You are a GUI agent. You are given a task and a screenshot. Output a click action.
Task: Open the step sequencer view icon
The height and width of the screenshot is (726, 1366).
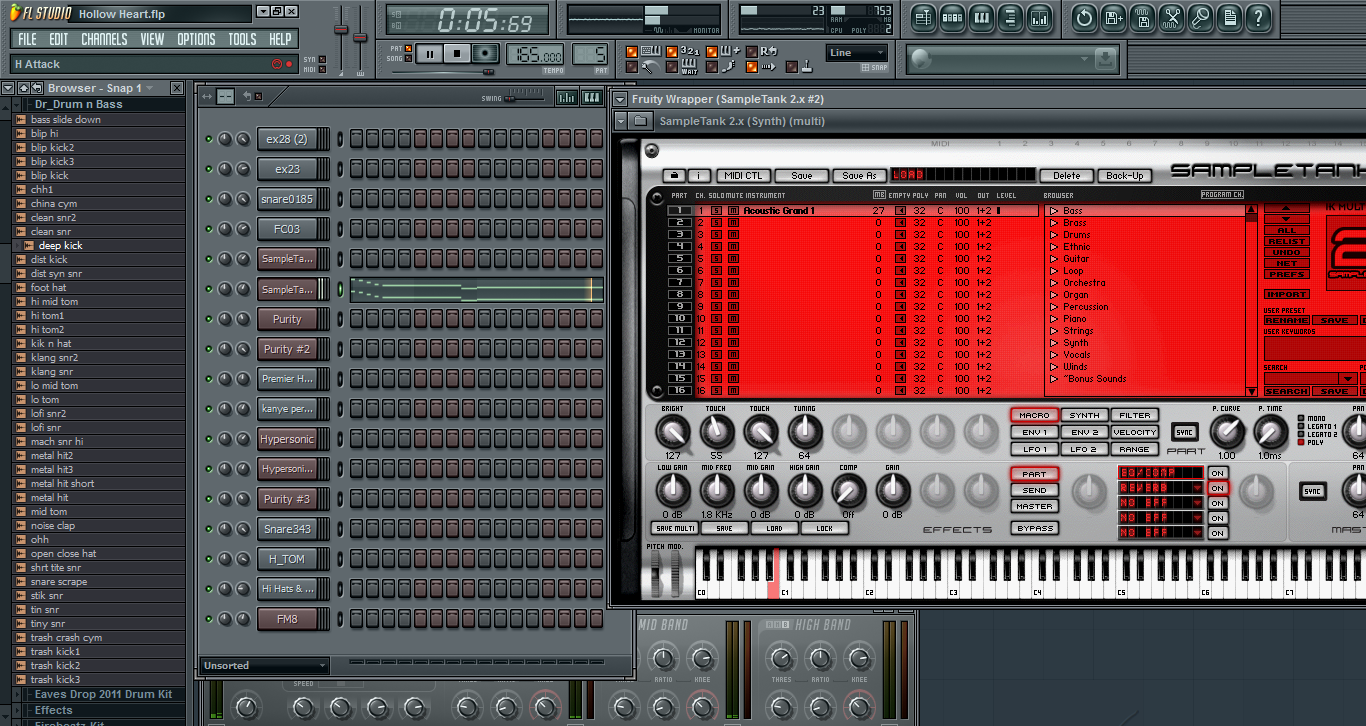[952, 17]
